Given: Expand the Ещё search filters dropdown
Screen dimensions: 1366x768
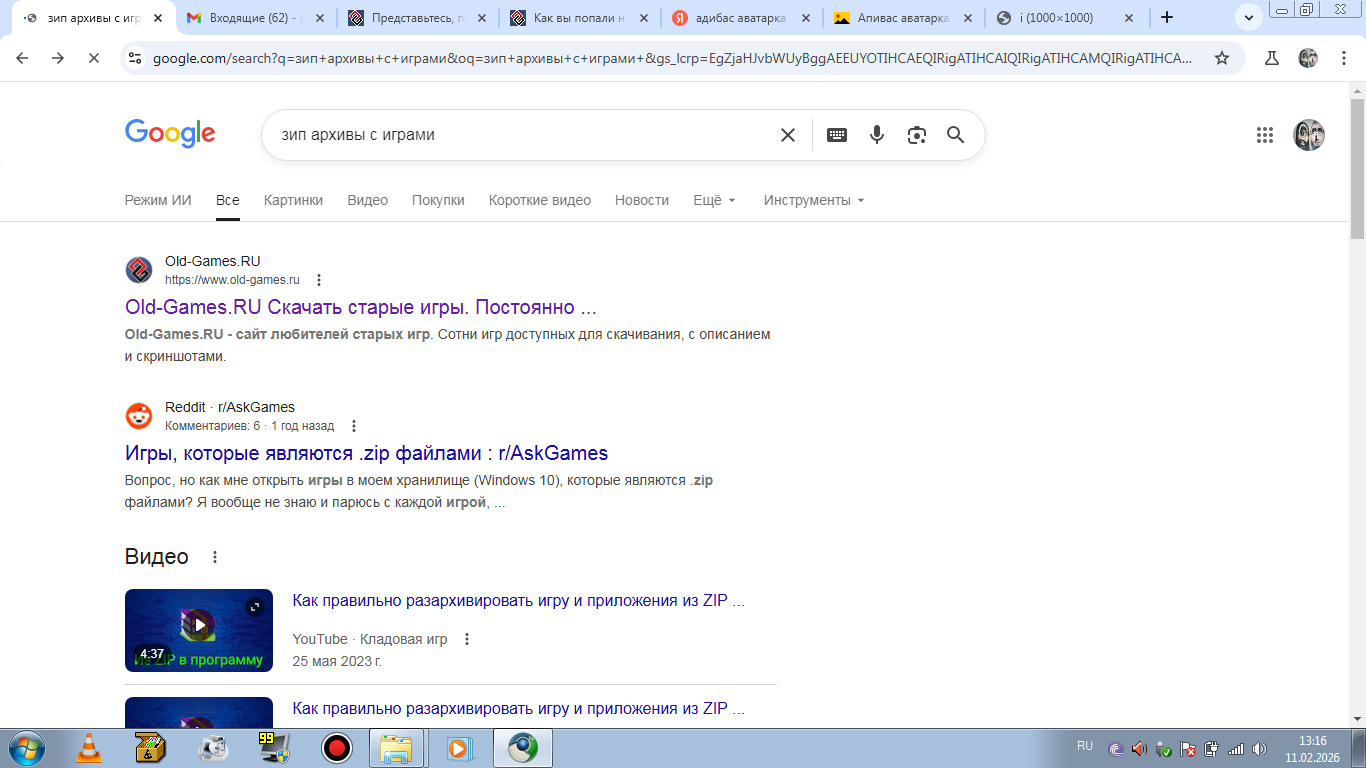Looking at the screenshot, I should coord(715,200).
